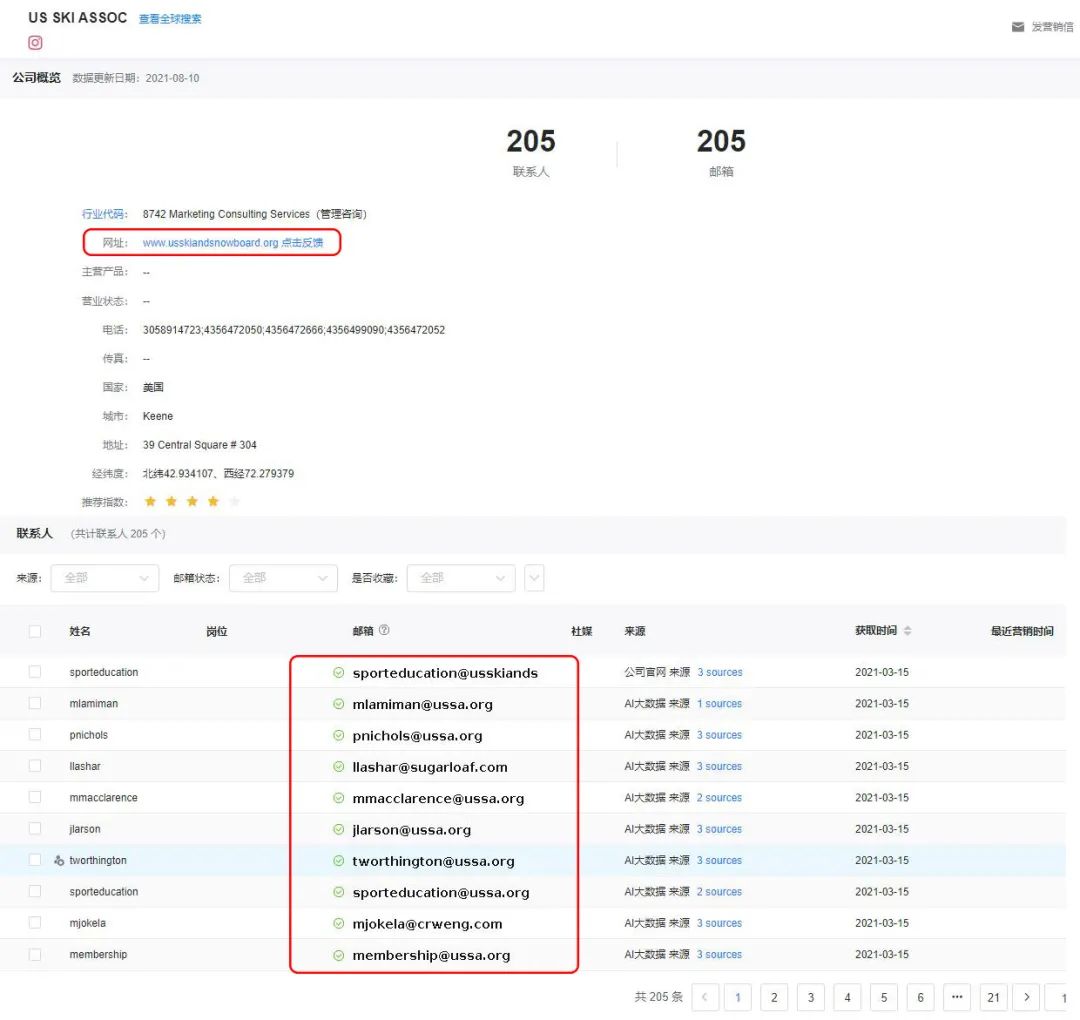This screenshot has width=1080, height=1020.
Task: Open the 是否收藏 filter dropdown
Action: (461, 578)
